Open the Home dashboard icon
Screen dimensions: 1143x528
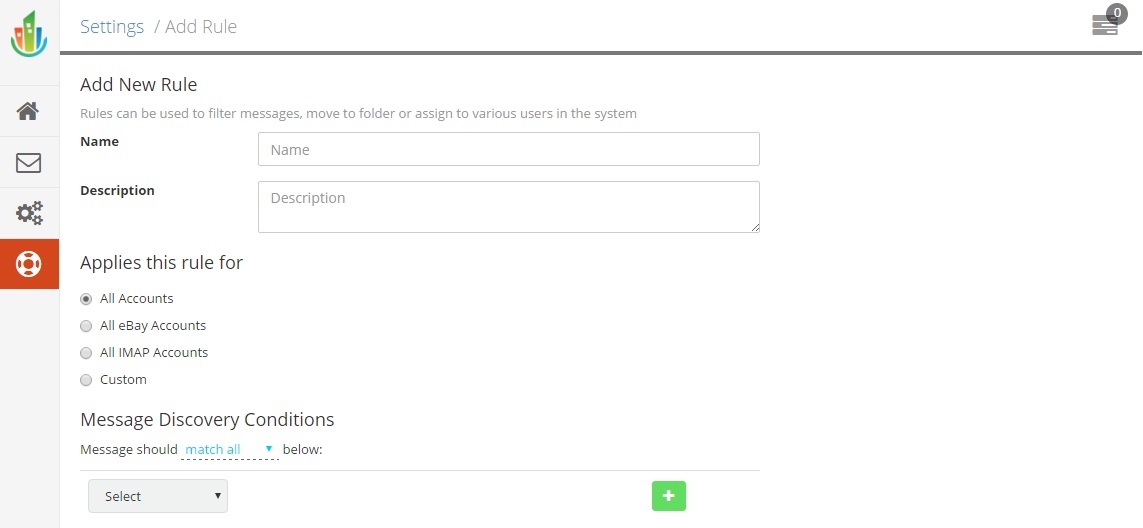(29, 111)
